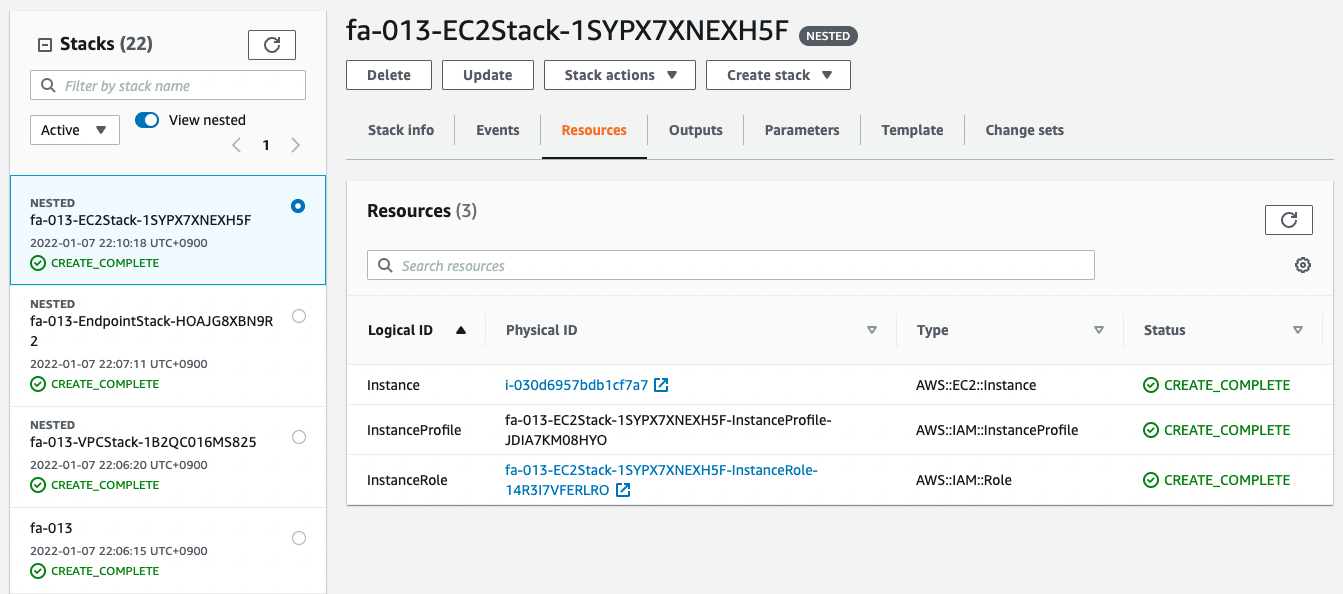Open the Template tab

[x=912, y=130]
